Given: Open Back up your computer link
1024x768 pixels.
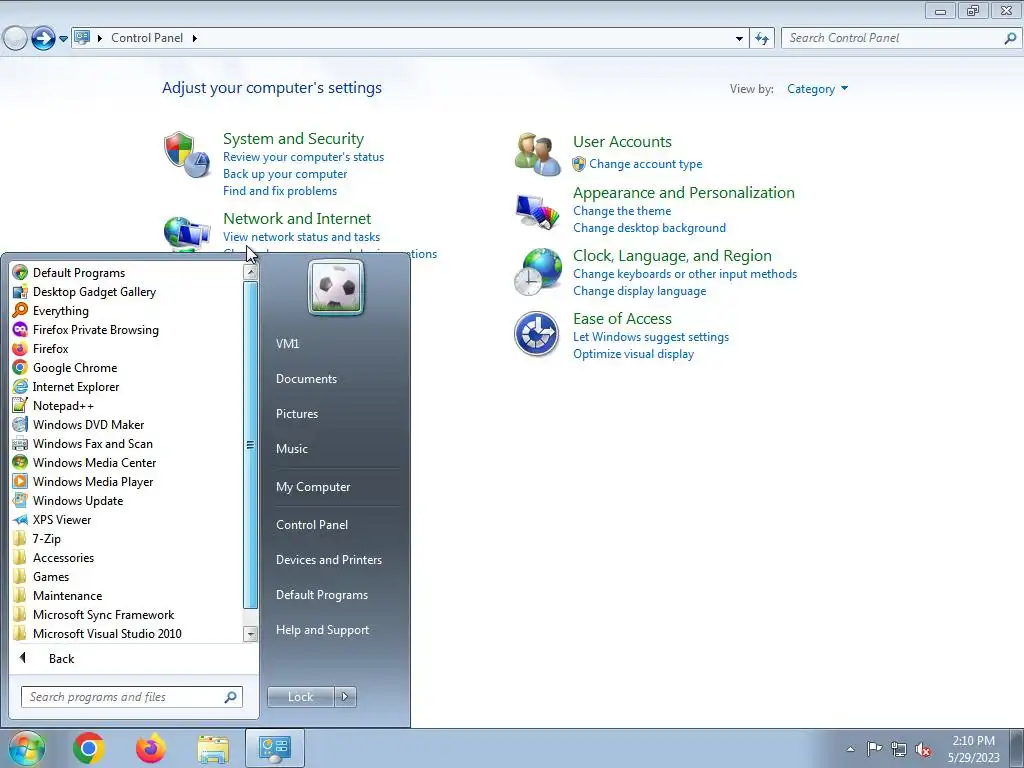Looking at the screenshot, I should tap(285, 174).
